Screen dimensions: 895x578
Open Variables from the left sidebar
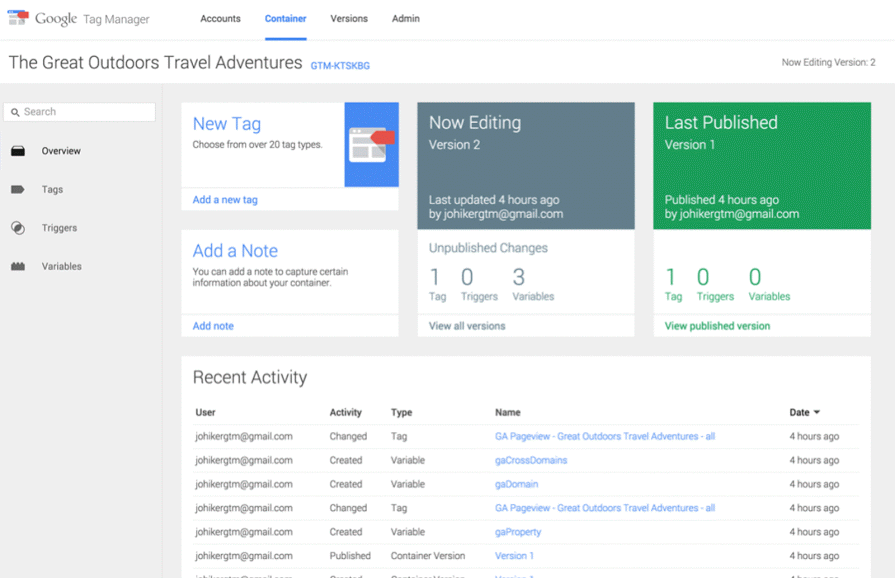point(62,266)
